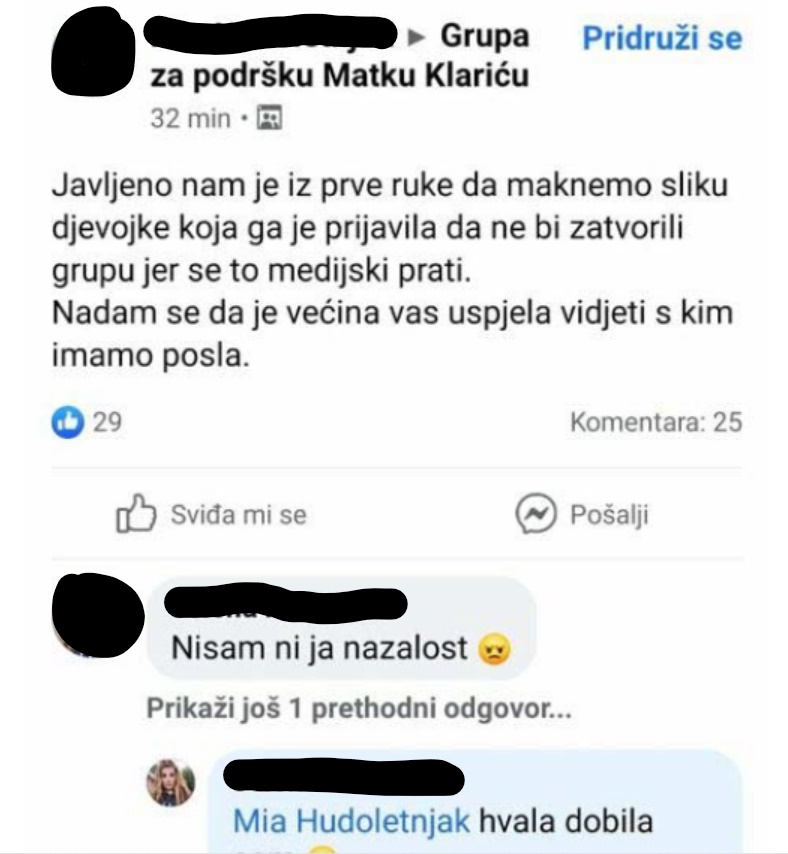The image size is (788, 854).
Task: Open the Komentara: 25 comments list
Action: pyautogui.click(x=656, y=422)
